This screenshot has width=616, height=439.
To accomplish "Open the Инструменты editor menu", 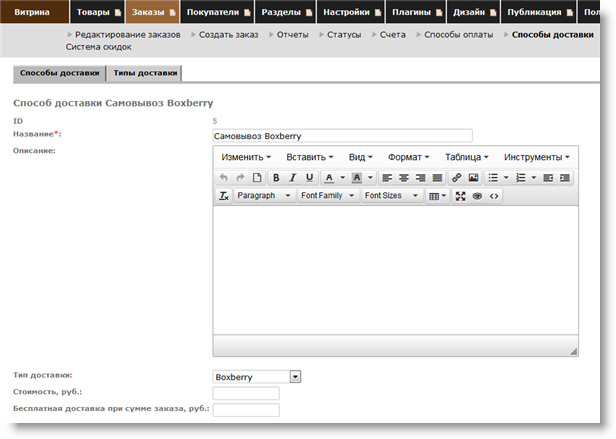I will 537,157.
